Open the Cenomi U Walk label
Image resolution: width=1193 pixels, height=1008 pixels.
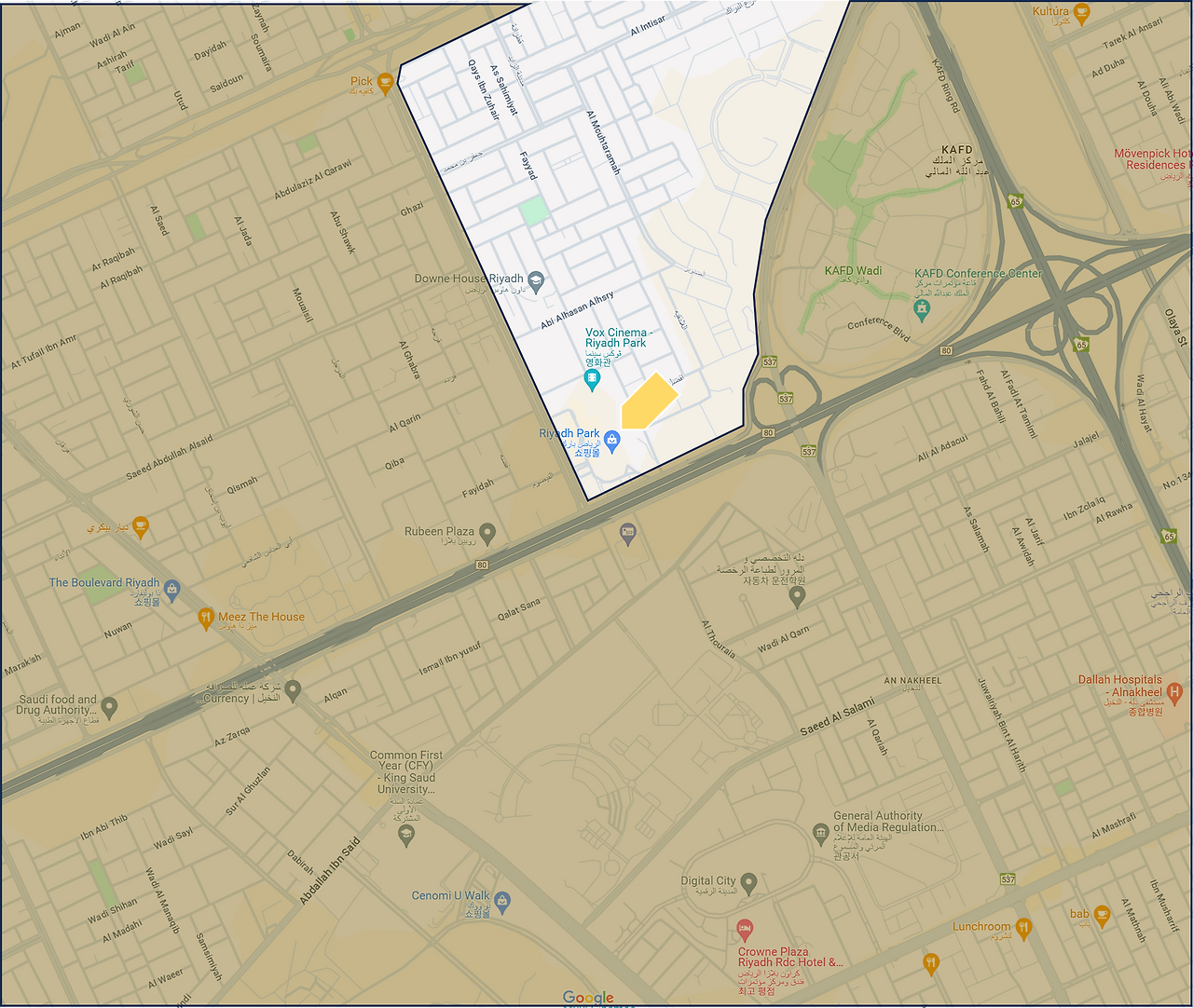[450, 895]
